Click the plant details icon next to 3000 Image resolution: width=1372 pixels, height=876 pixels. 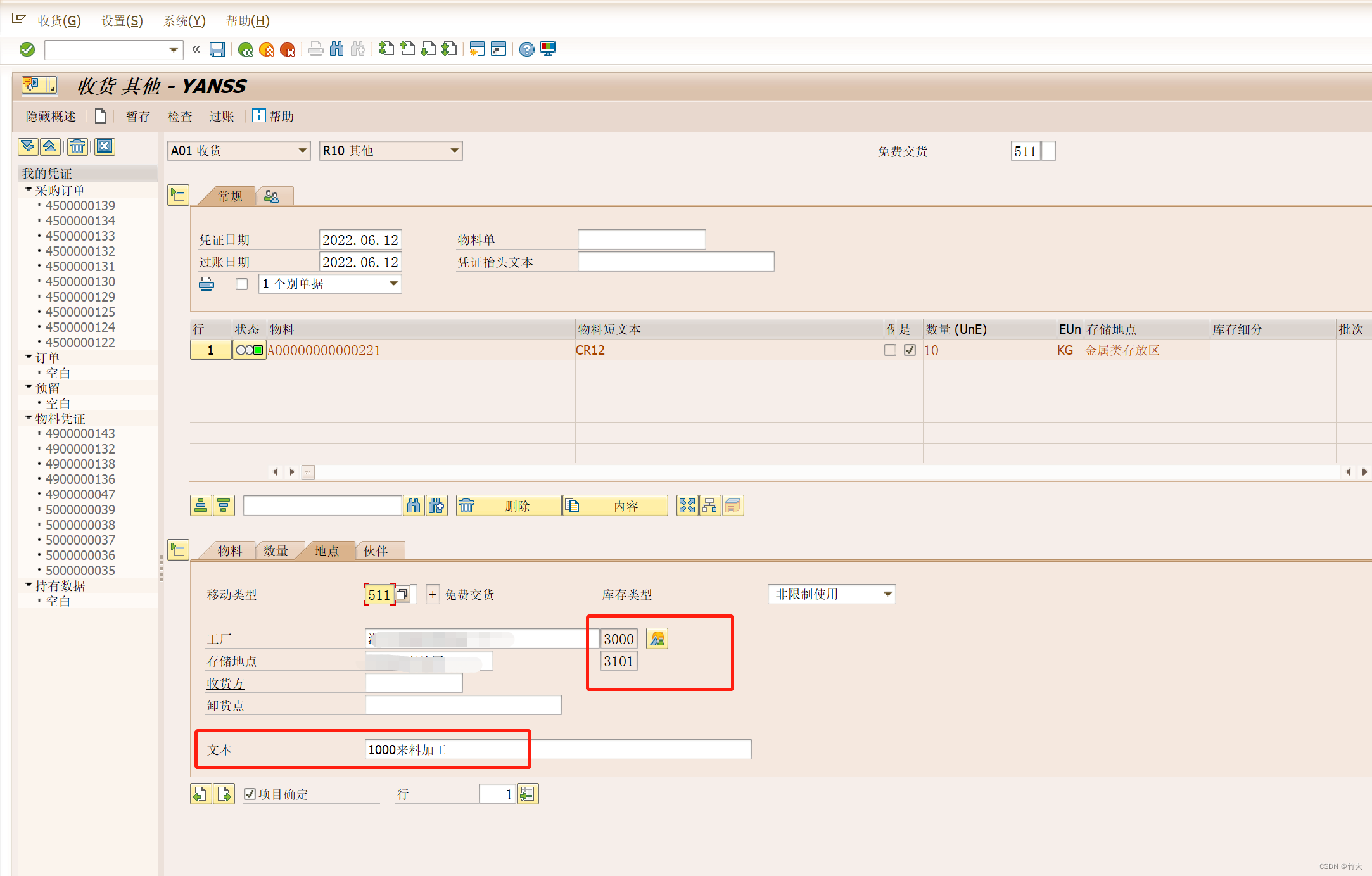pyautogui.click(x=657, y=638)
